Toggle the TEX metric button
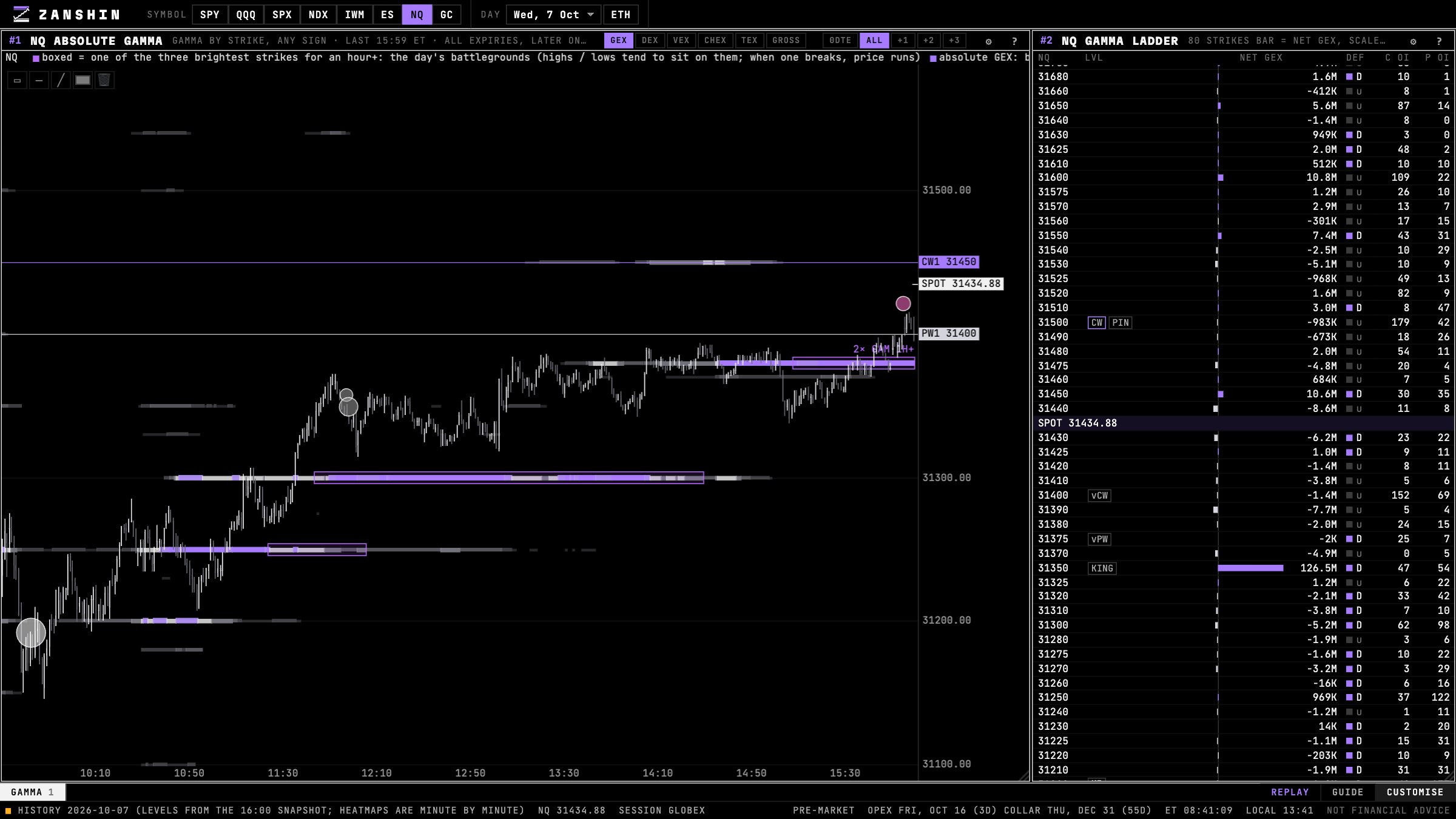 click(749, 41)
